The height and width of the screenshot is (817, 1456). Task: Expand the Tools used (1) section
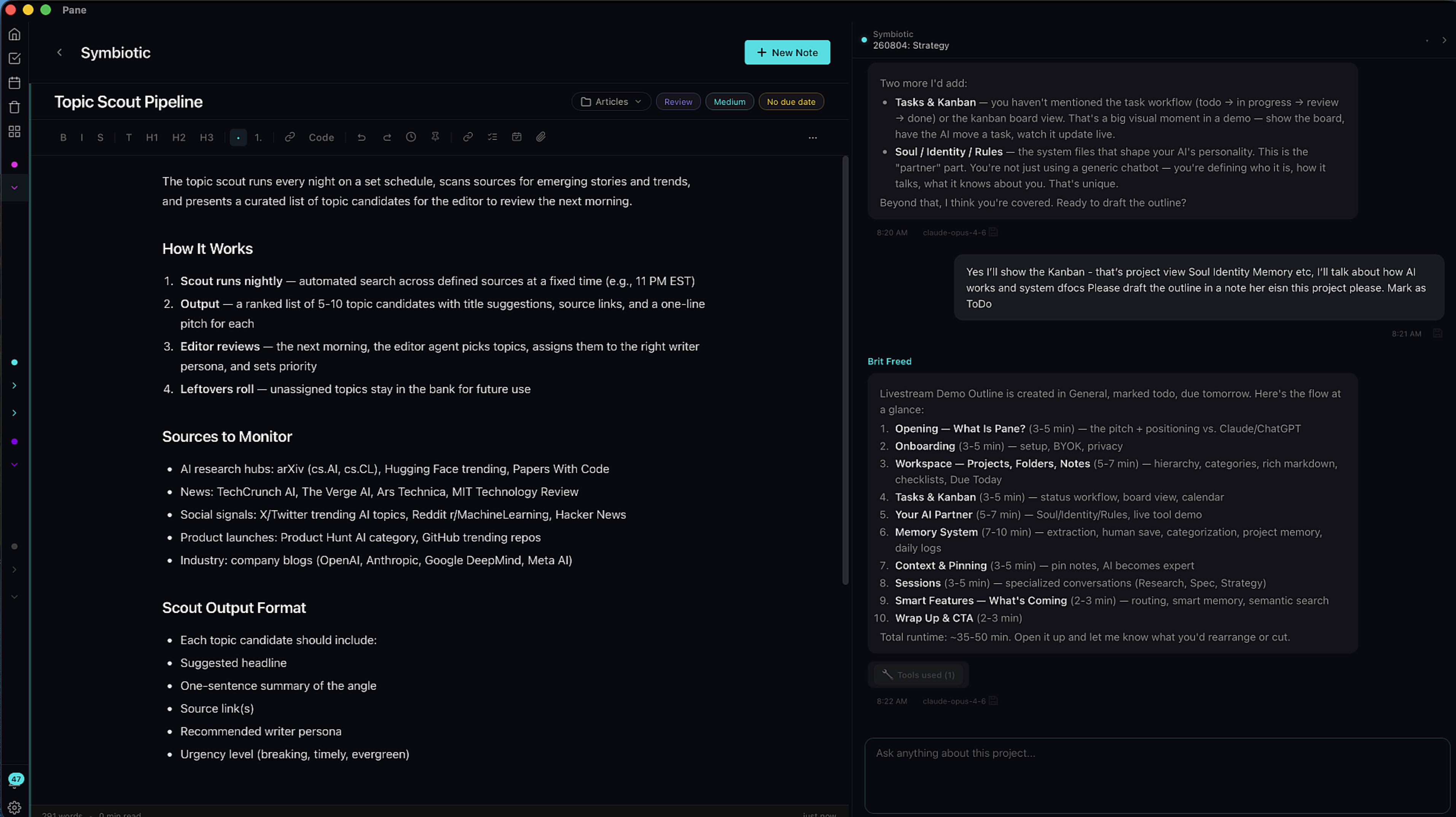pyautogui.click(x=919, y=675)
